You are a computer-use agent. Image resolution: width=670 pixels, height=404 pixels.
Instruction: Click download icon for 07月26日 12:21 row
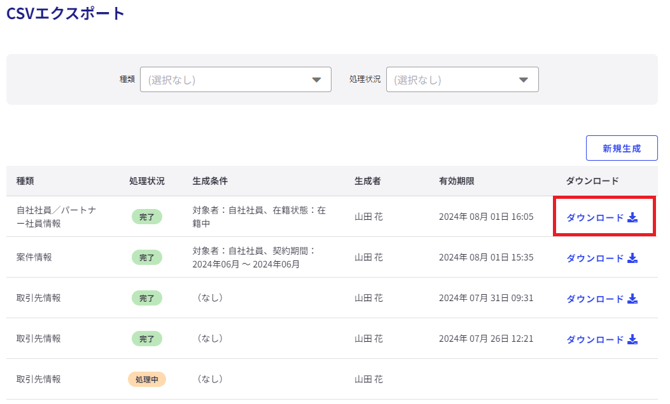(633, 340)
